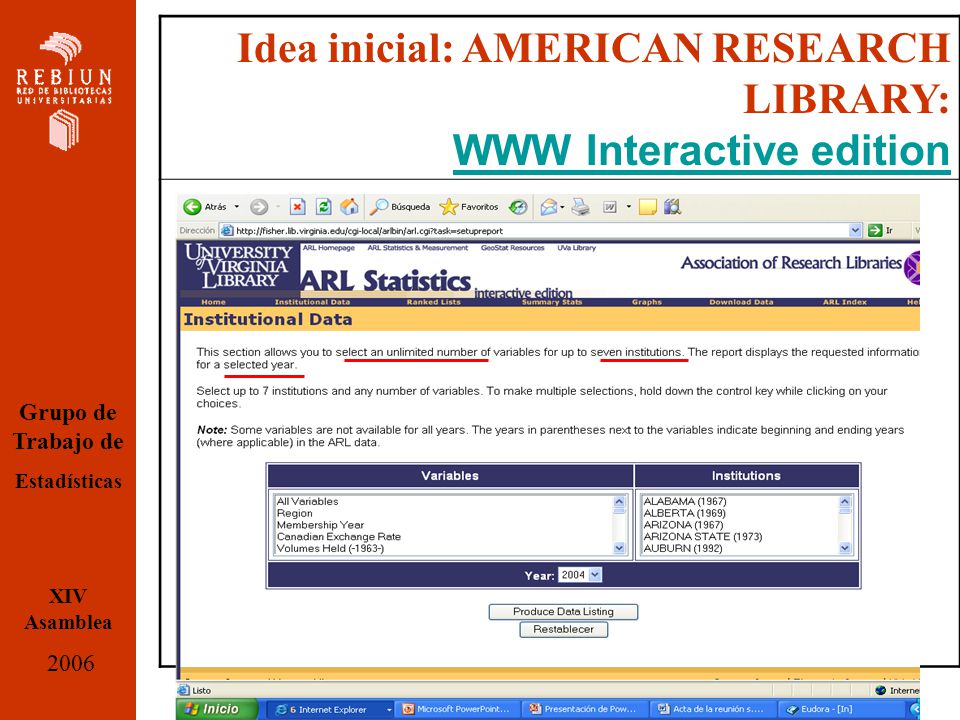This screenshot has width=960, height=720.
Task: Click the grey forward arrow button
Action: pyautogui.click(x=259, y=207)
